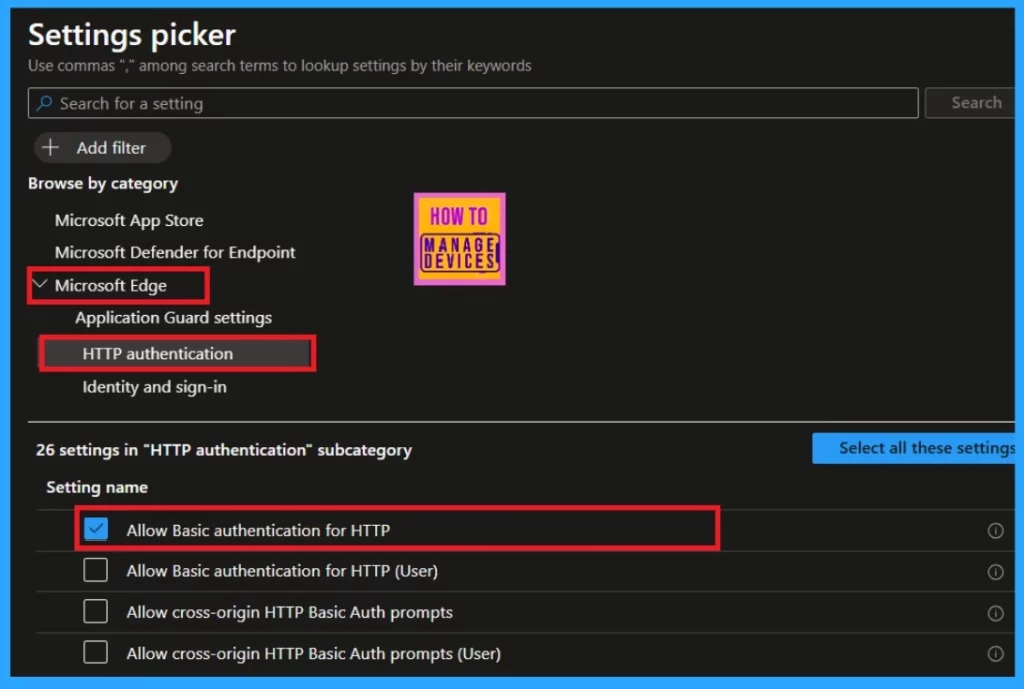This screenshot has width=1024, height=689.
Task: Check Allow Basic authentication for HTTP (User)
Action: [96, 570]
